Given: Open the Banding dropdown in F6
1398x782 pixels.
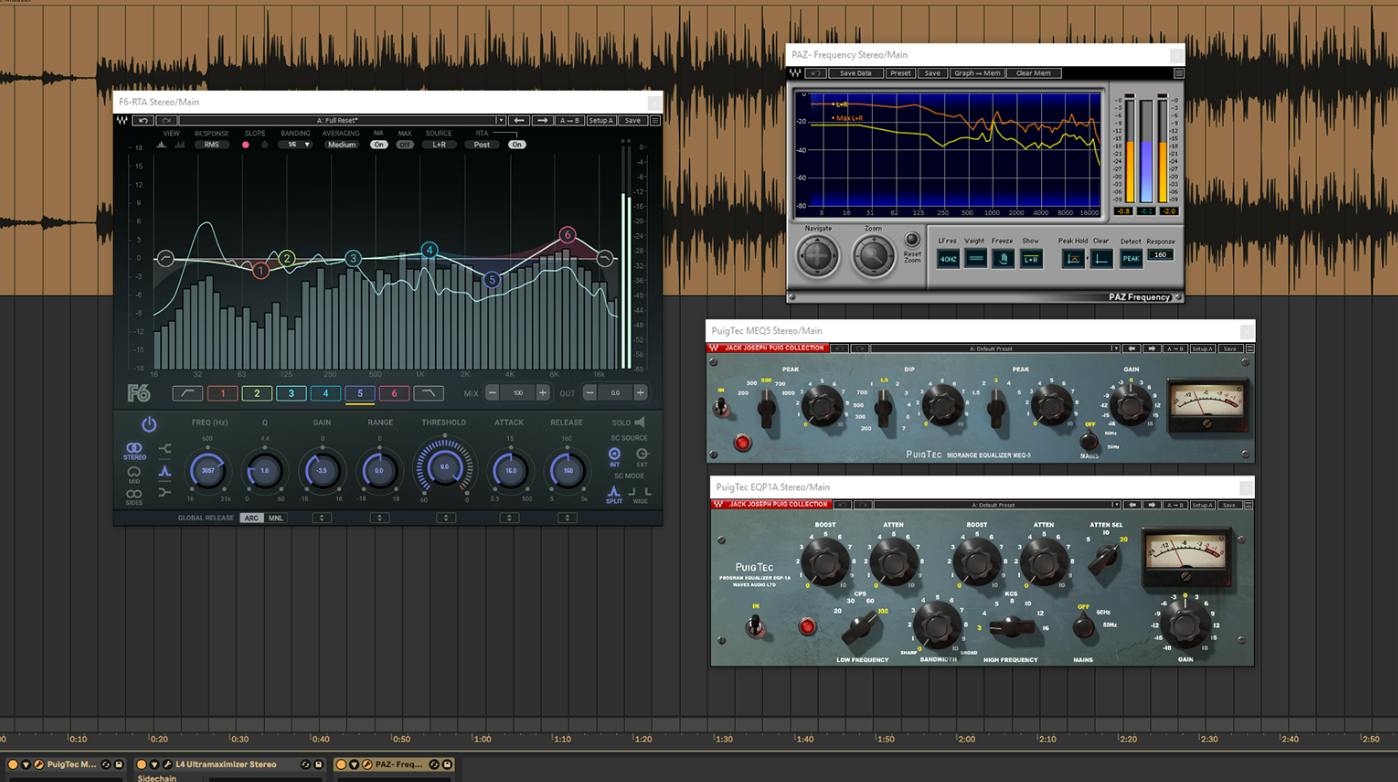Looking at the screenshot, I should [x=295, y=144].
